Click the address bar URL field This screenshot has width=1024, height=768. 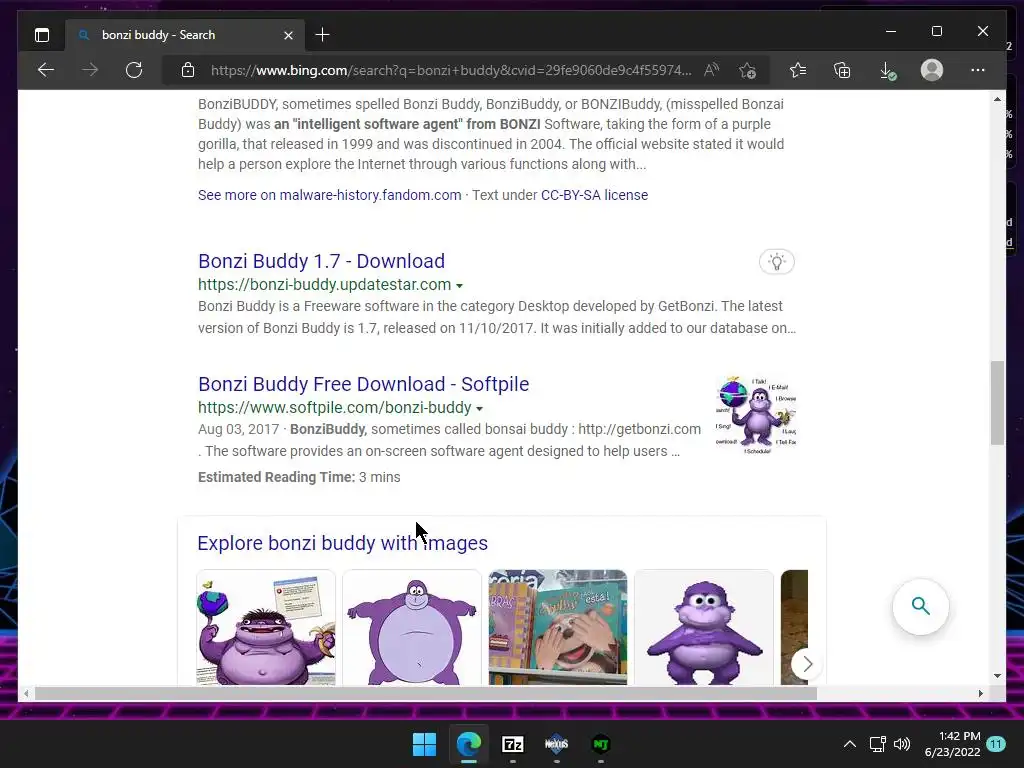point(451,70)
